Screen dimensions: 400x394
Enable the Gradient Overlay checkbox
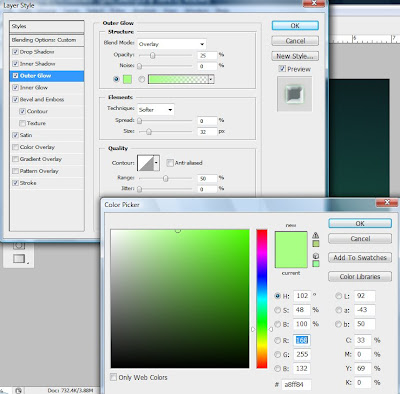(x=15, y=159)
